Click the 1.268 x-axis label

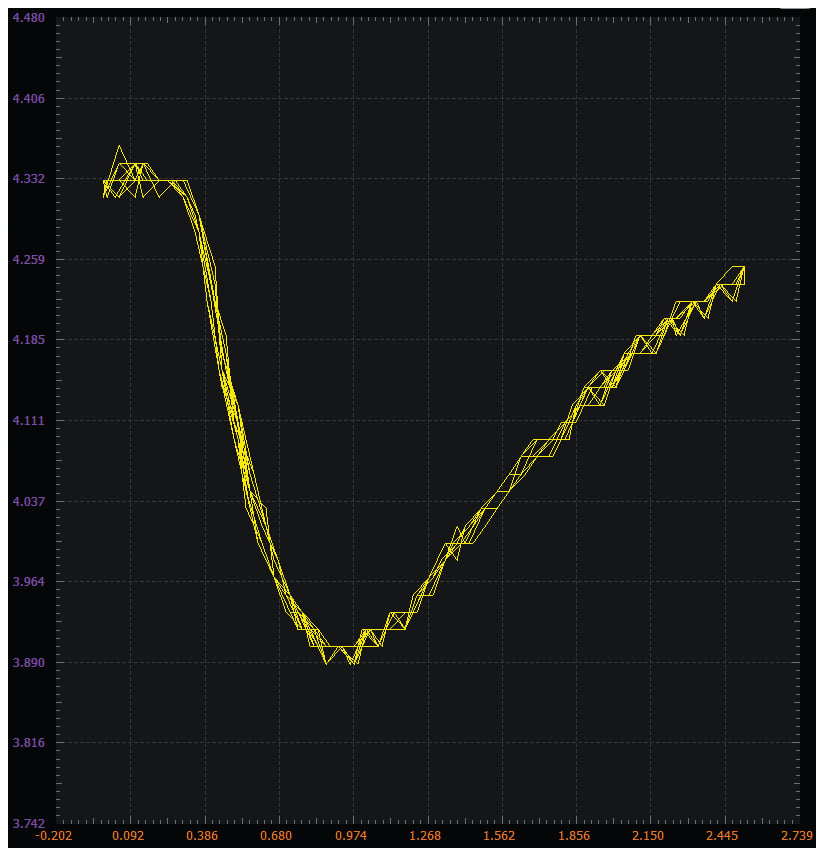click(425, 836)
